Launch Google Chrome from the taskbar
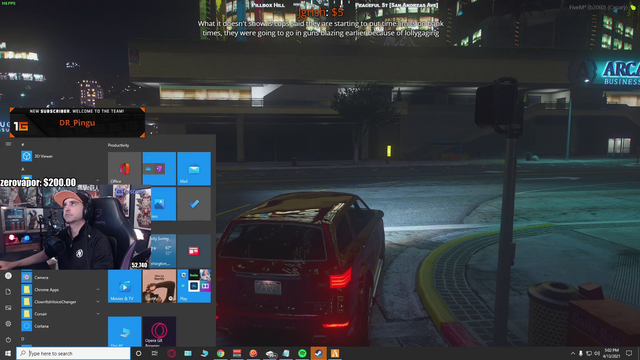640x360 pixels. click(220, 353)
